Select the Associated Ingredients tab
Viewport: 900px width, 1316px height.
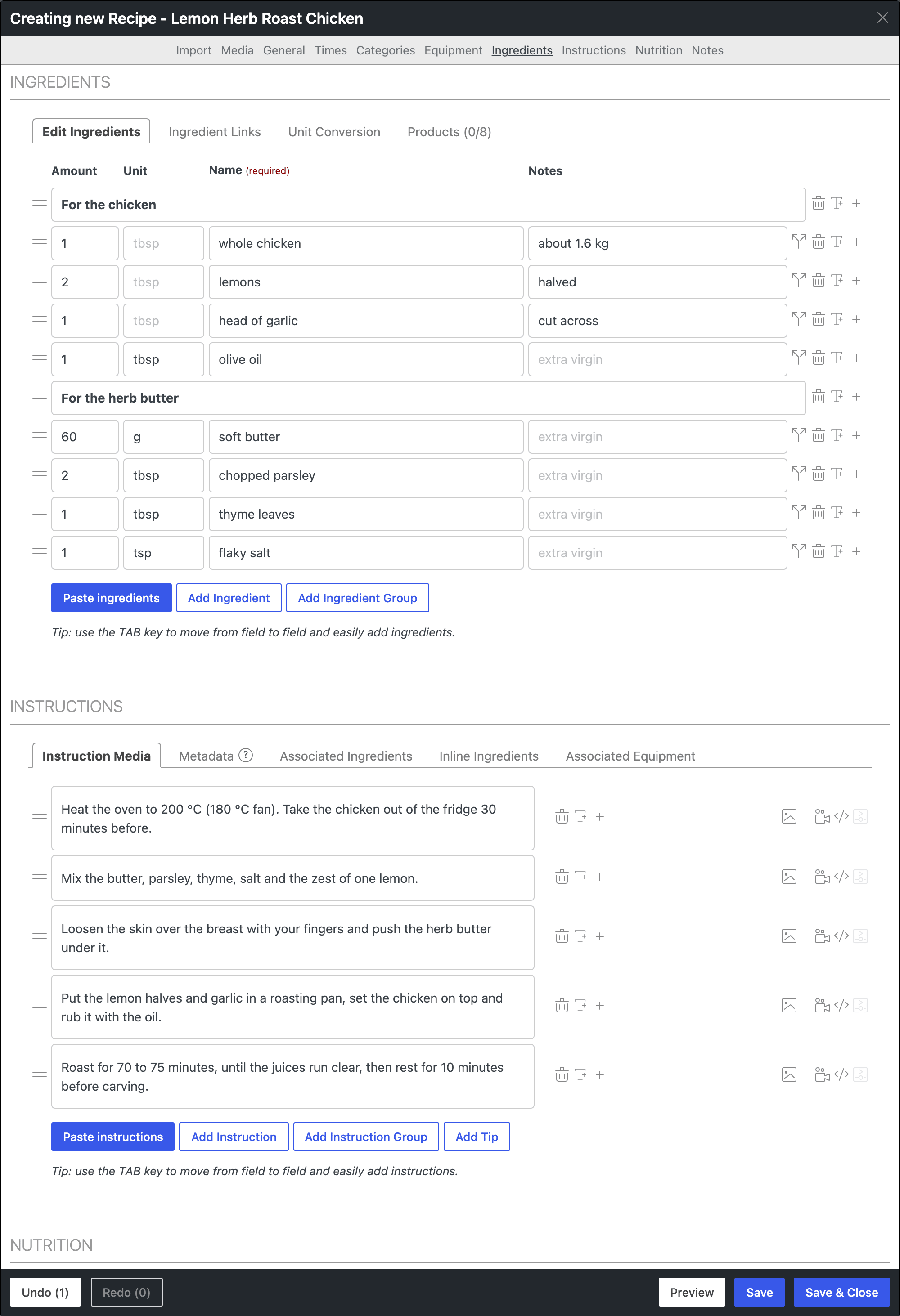346,756
